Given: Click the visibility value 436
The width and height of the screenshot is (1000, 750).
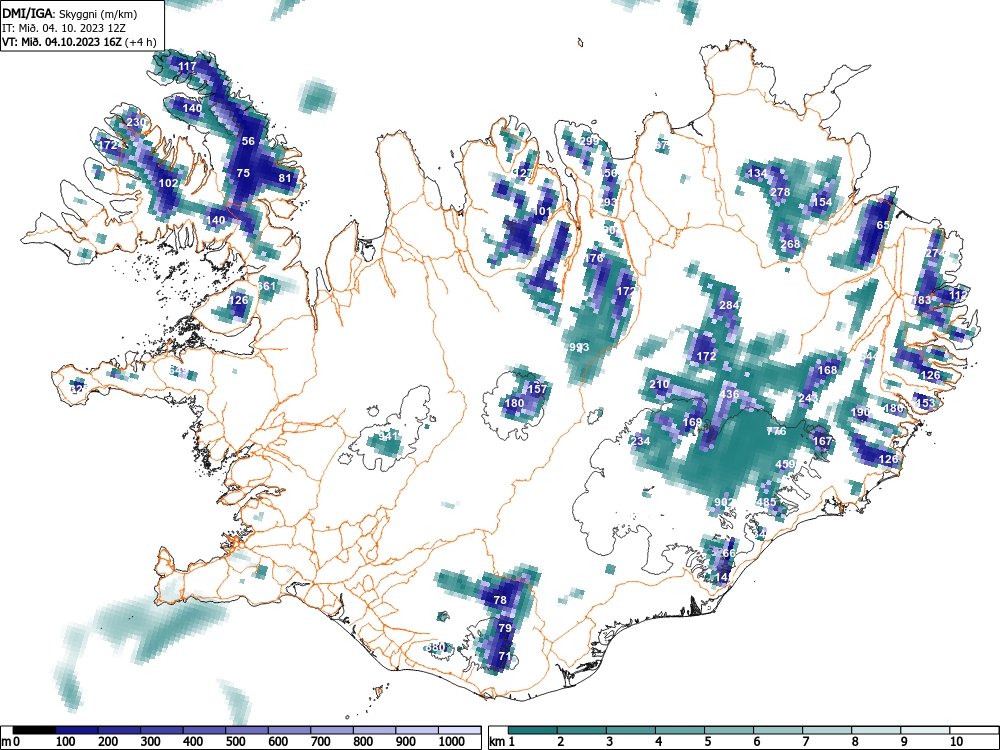Looking at the screenshot, I should pyautogui.click(x=729, y=394).
